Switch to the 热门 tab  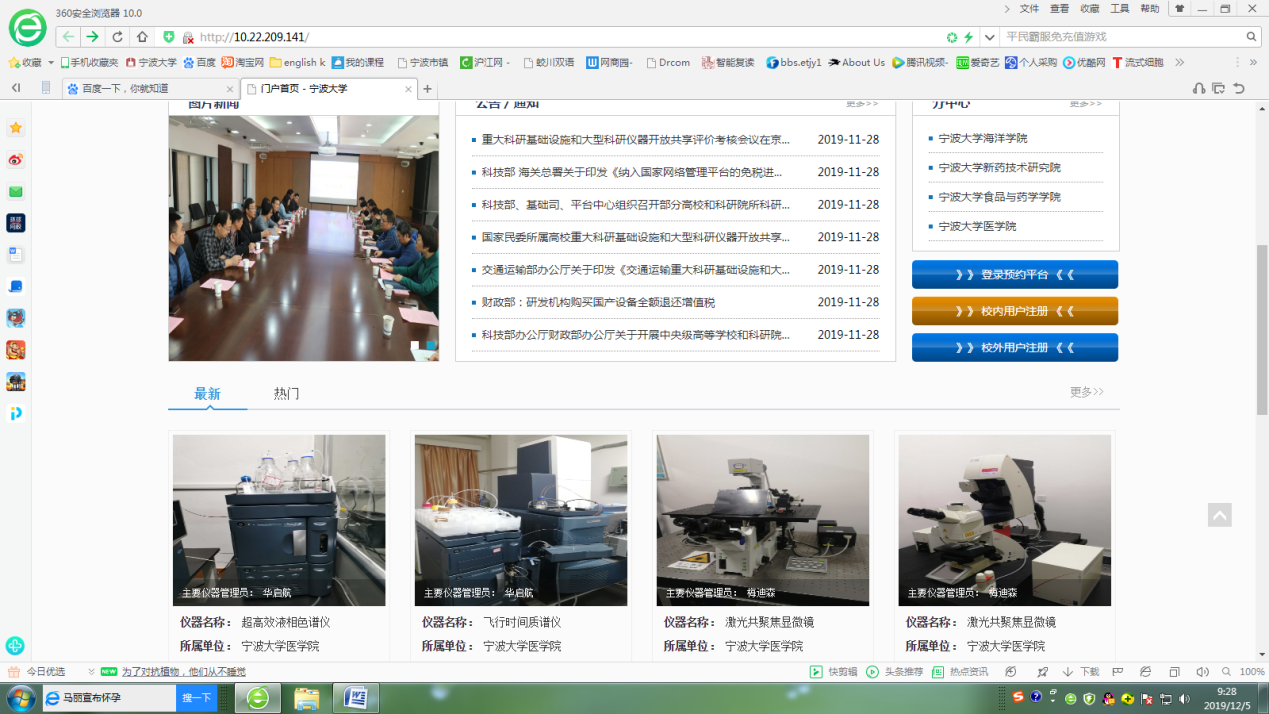286,394
